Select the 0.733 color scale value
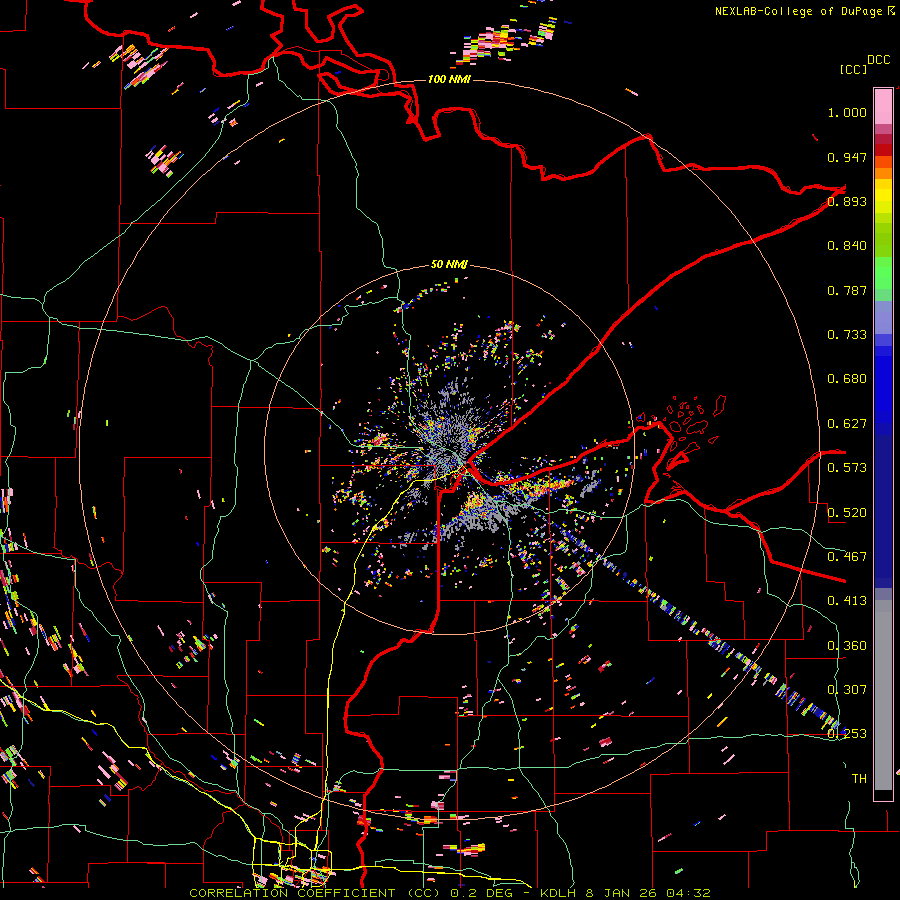This screenshot has width=900, height=900. 847,335
